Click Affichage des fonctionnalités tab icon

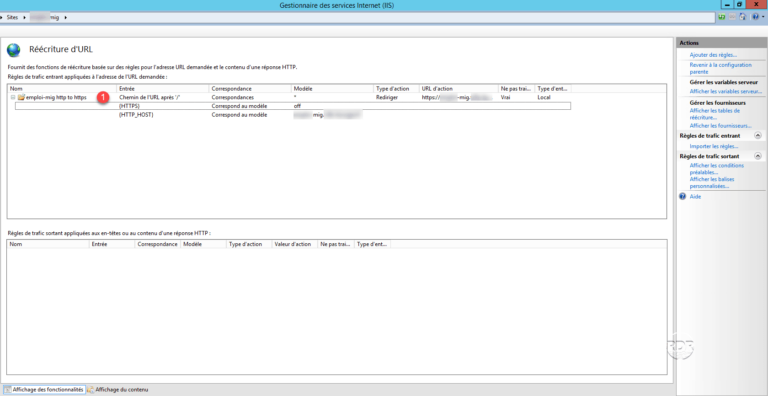7,389
